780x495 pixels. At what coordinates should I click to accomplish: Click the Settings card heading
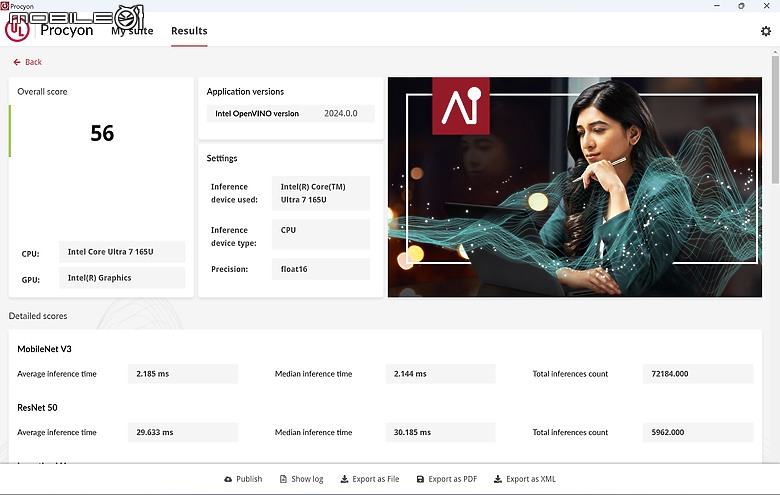click(222, 158)
